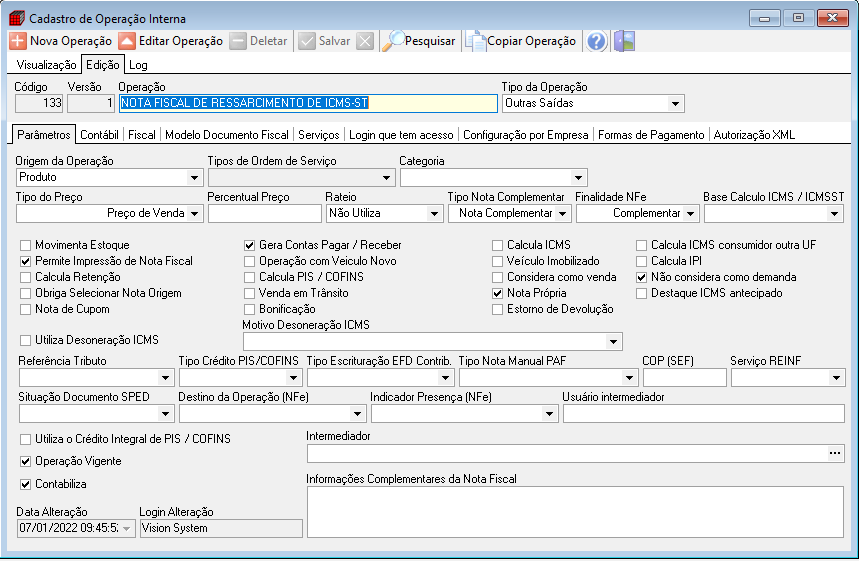Enable the Destaque ICMS antecipado checkbox
This screenshot has height=561, width=859.
(642, 293)
